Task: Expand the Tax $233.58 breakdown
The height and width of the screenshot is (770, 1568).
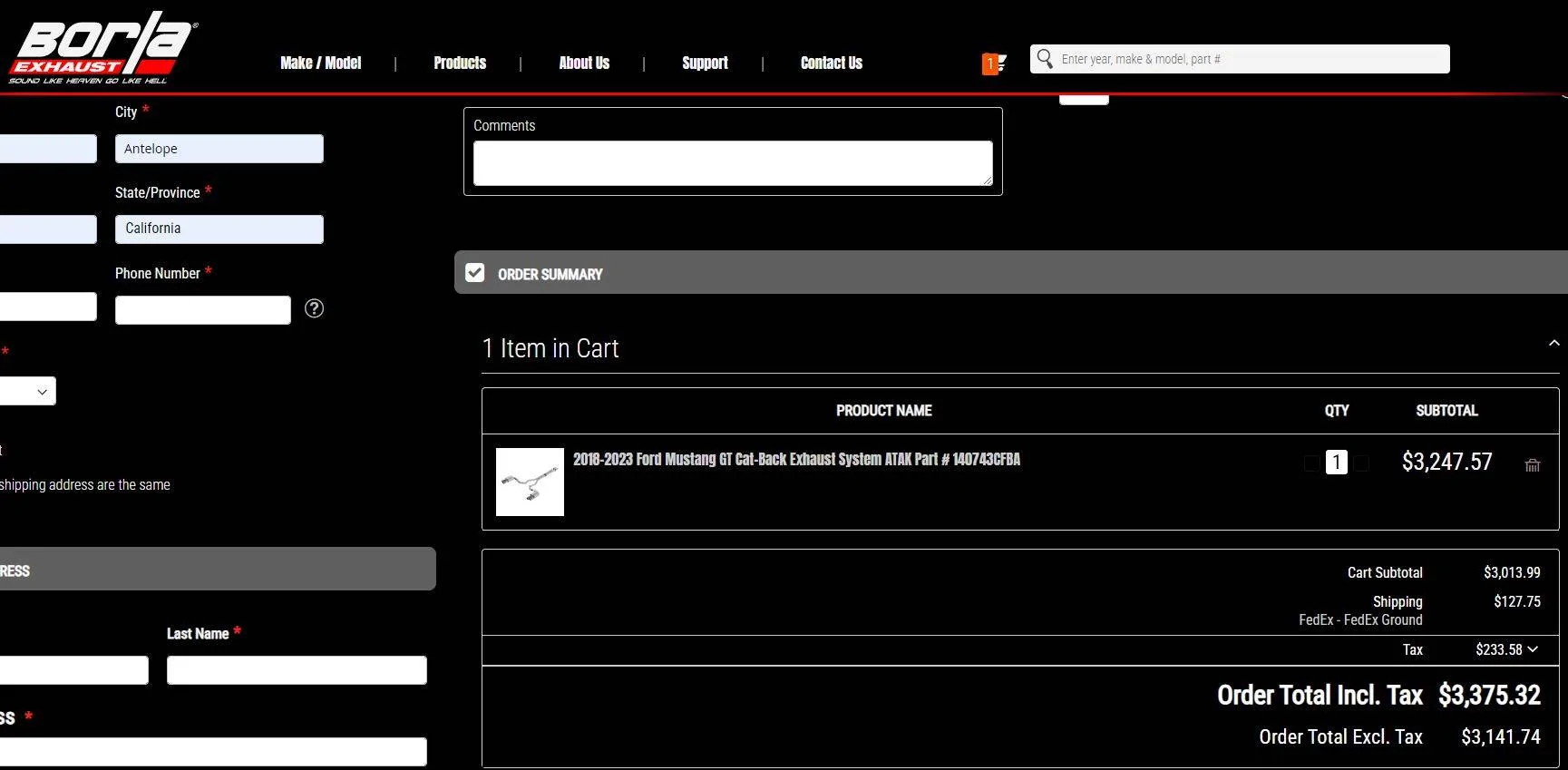Action: pyautogui.click(x=1533, y=649)
